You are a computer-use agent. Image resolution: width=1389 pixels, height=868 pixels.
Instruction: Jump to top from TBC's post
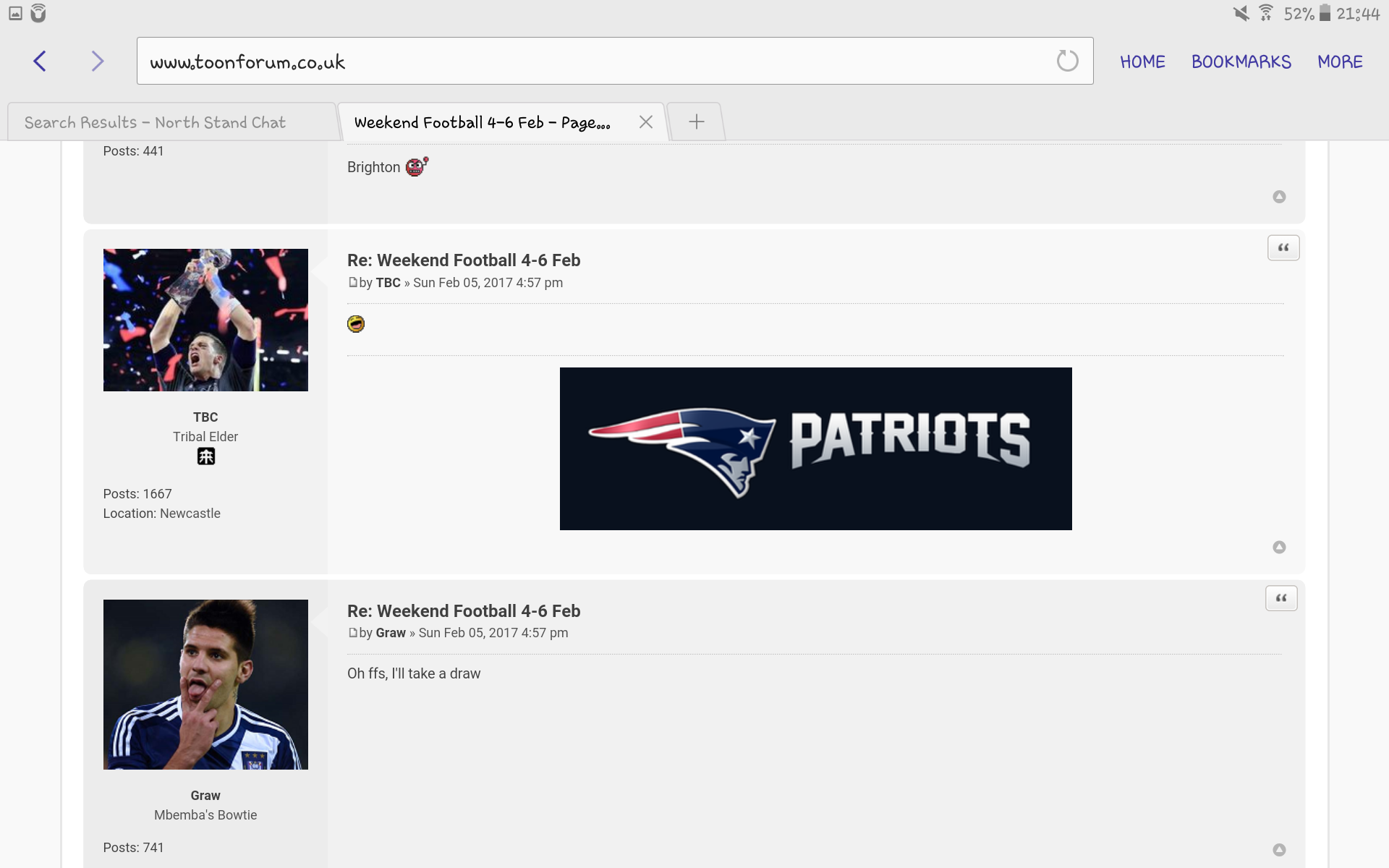1279,548
